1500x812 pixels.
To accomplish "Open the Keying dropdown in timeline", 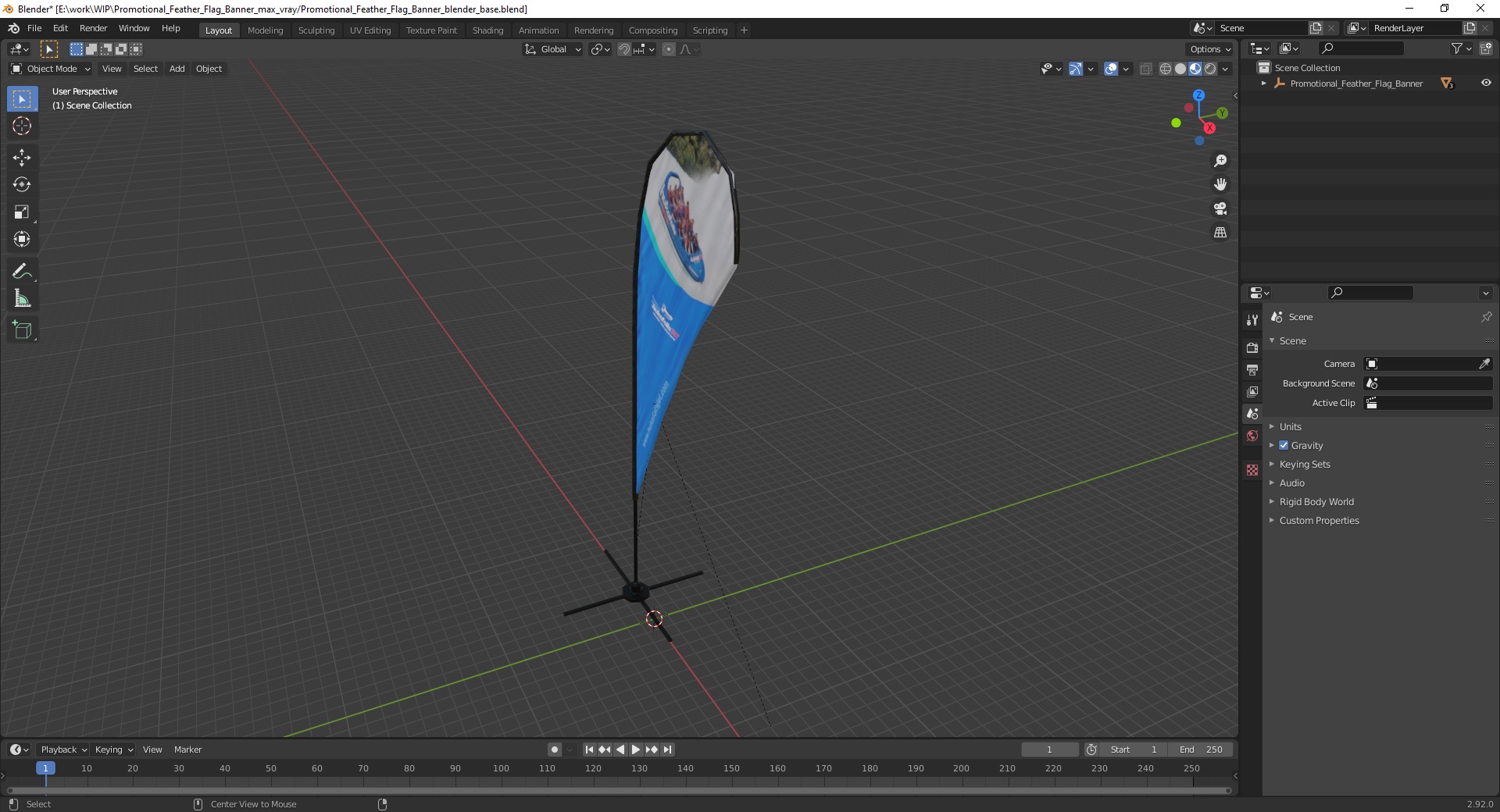I will point(113,750).
